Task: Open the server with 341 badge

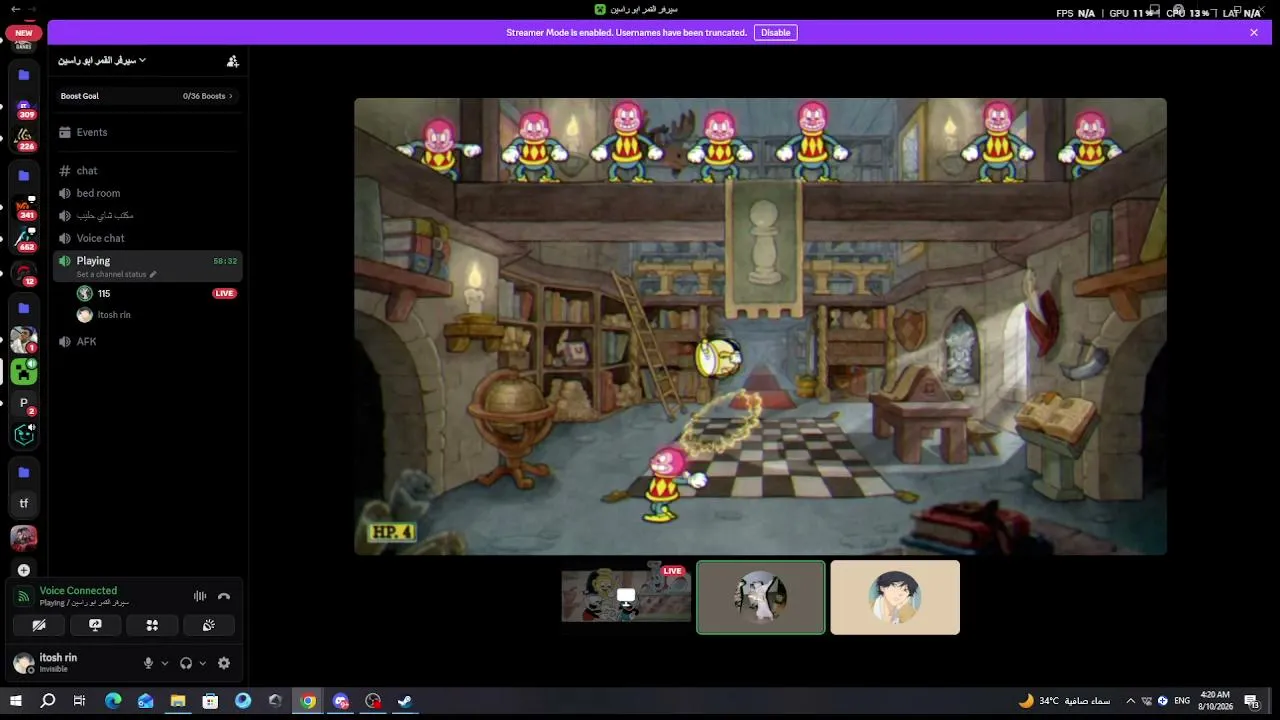Action: [24, 208]
